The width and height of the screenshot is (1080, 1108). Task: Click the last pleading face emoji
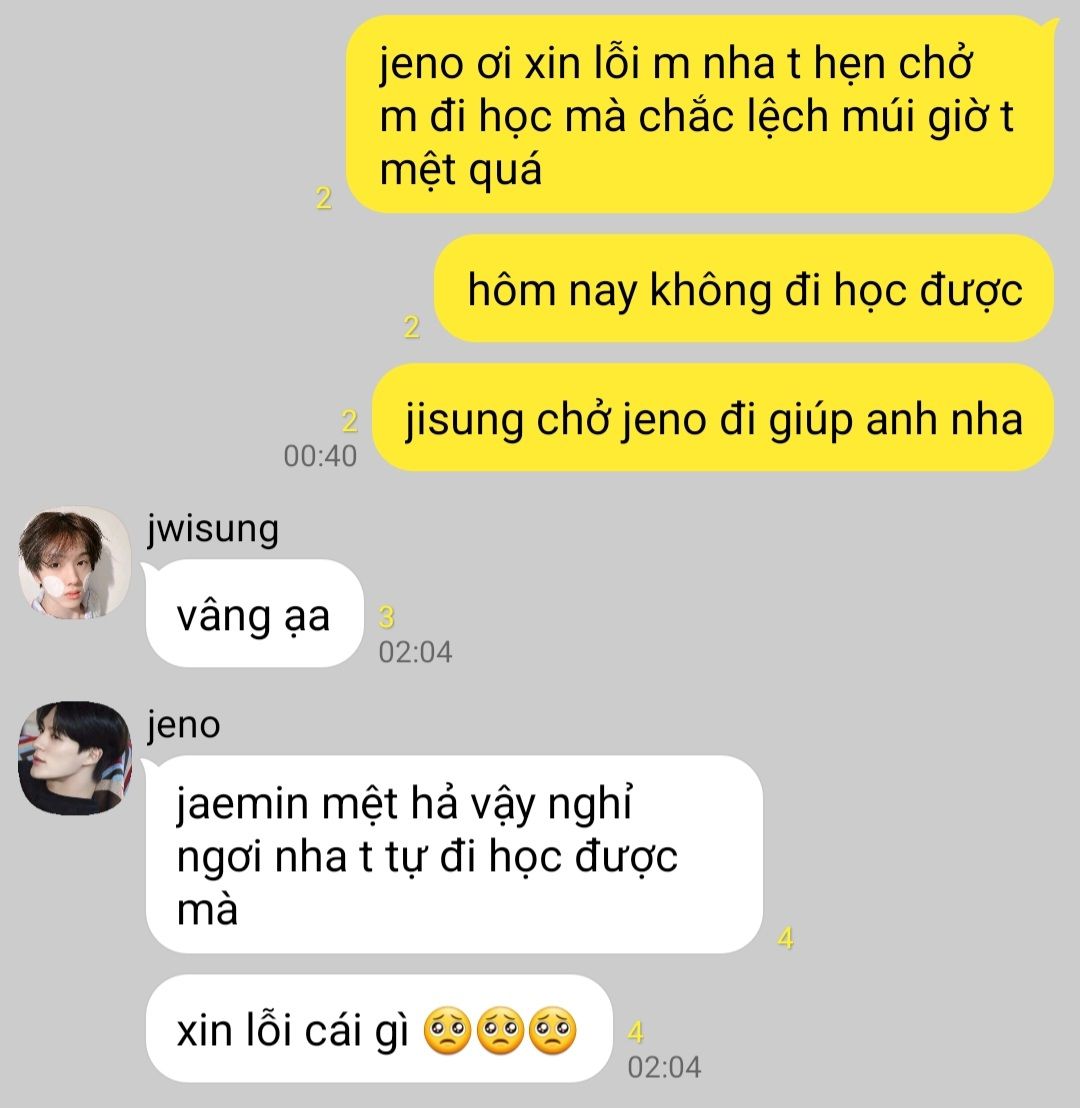pyautogui.click(x=553, y=1030)
